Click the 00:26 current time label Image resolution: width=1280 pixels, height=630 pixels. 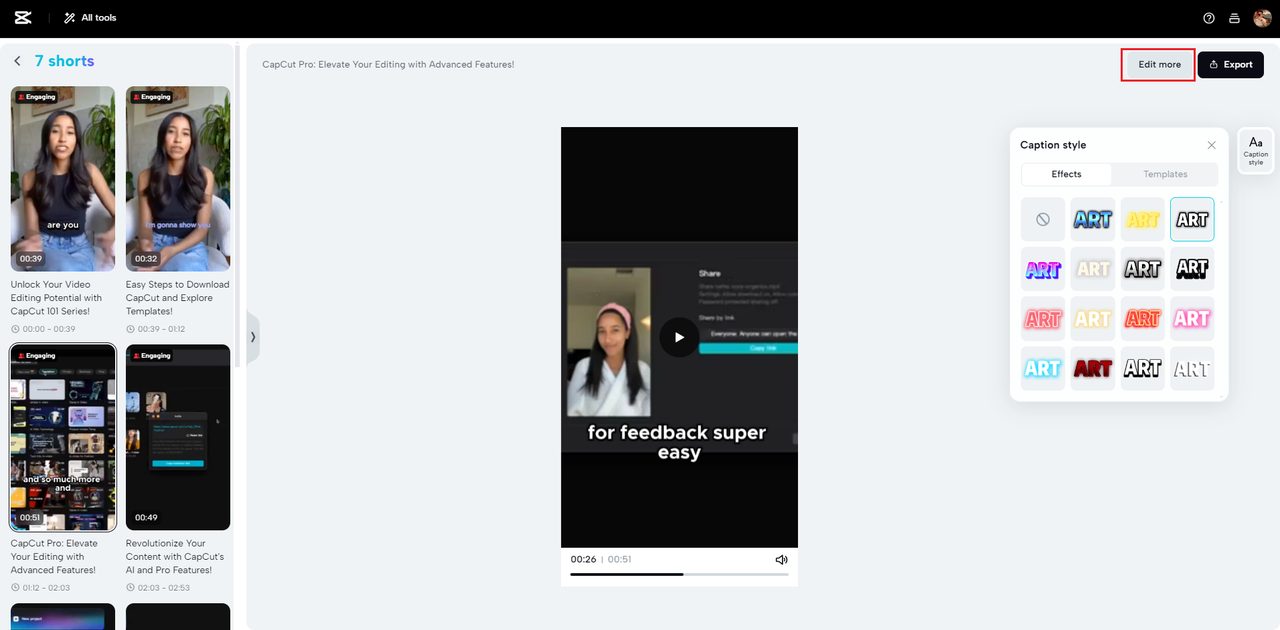click(x=583, y=560)
